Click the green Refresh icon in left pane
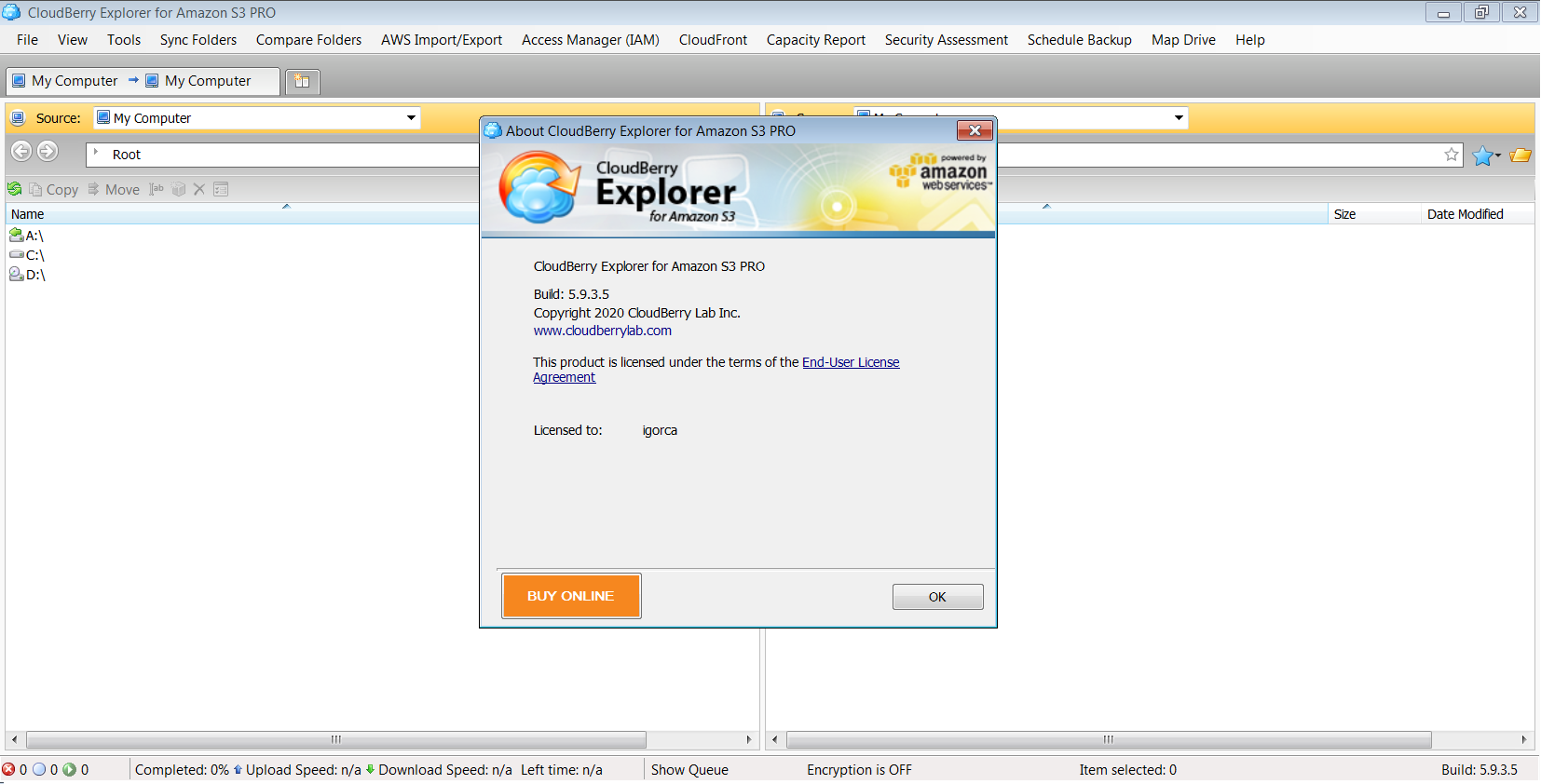This screenshot has height=784, width=1541. coord(15,189)
